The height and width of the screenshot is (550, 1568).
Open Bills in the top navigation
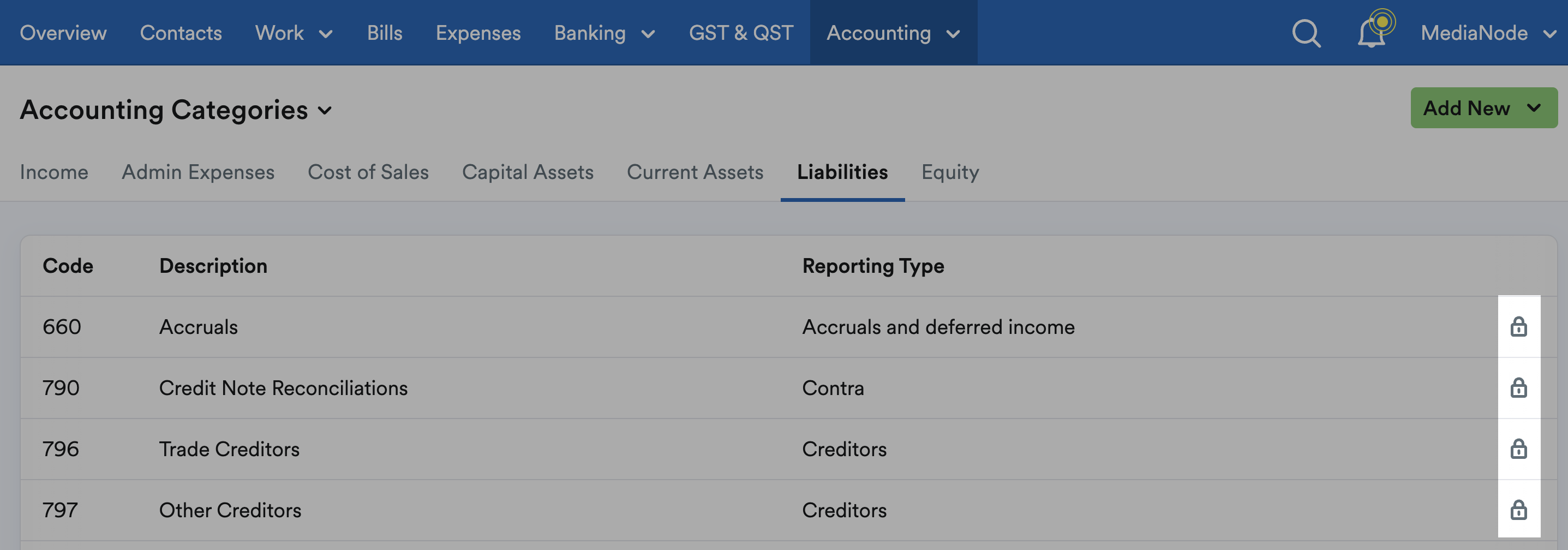[x=385, y=33]
